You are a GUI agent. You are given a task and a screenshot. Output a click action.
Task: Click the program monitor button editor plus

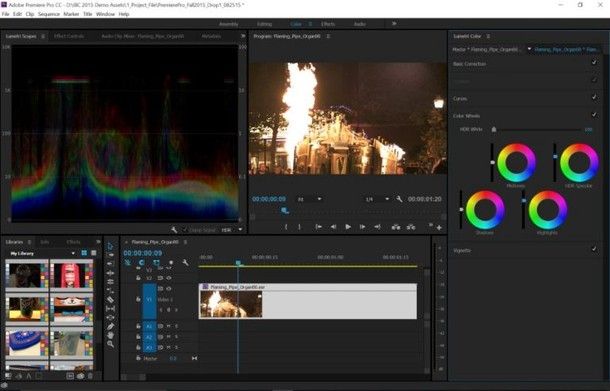439,228
